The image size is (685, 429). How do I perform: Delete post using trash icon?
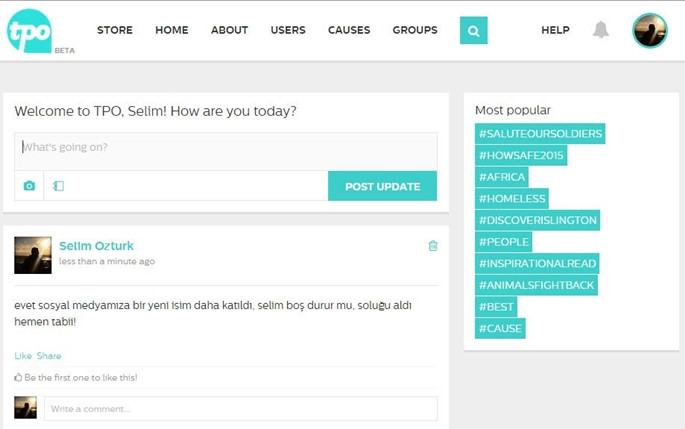click(x=433, y=246)
